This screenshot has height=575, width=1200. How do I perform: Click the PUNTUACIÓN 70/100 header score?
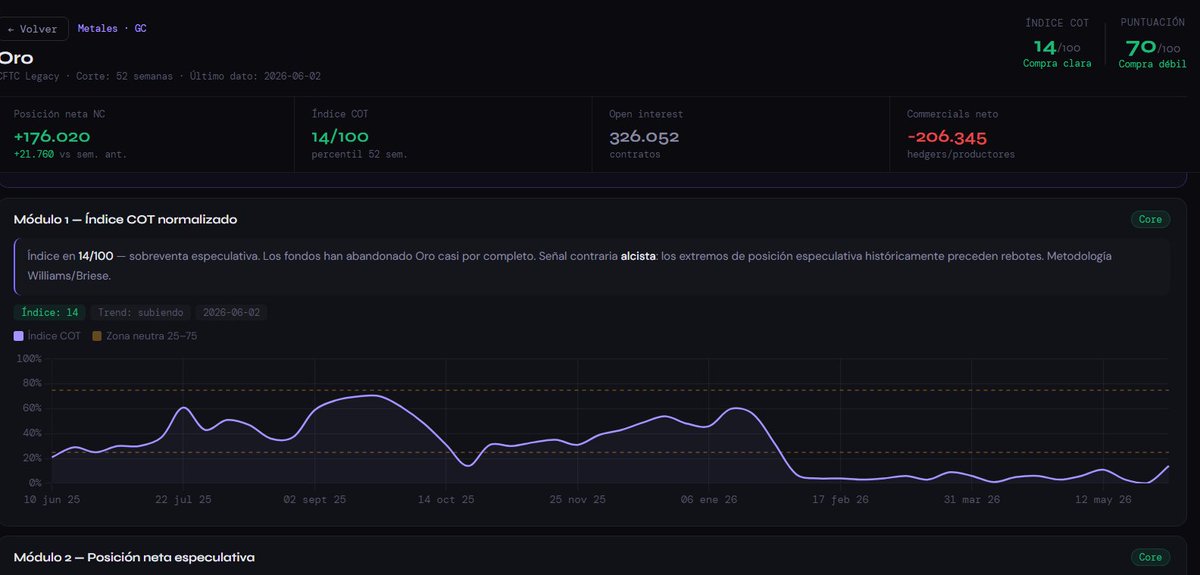click(x=1153, y=46)
